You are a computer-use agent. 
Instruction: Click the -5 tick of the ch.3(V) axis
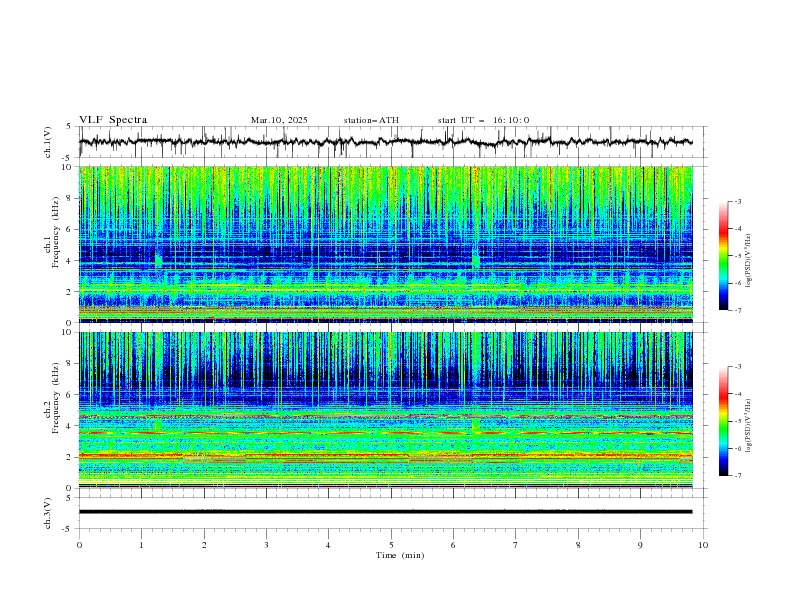tap(68, 529)
